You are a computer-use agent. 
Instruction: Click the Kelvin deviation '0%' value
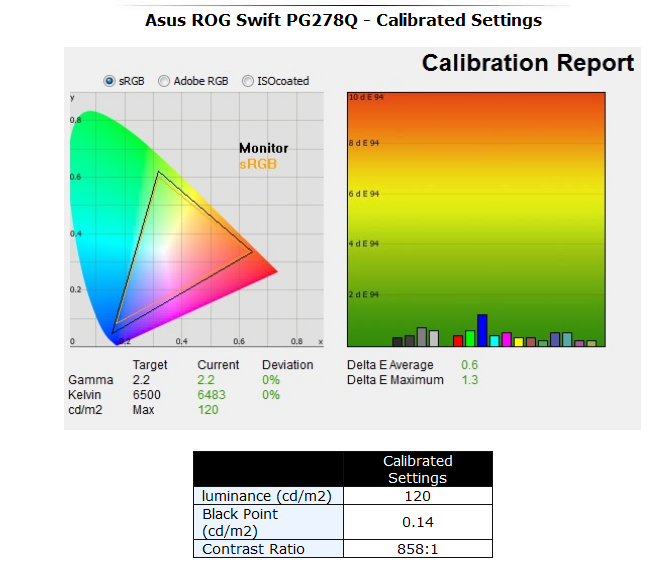pyautogui.click(x=271, y=395)
